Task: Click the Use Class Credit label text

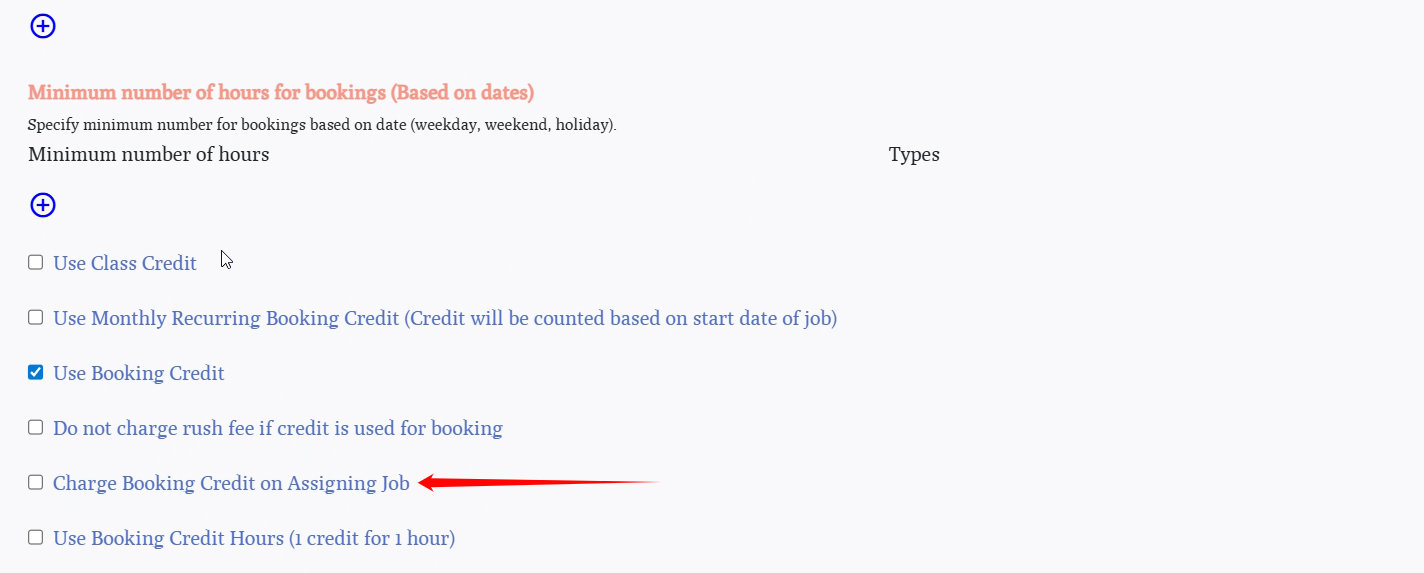Action: pos(125,264)
